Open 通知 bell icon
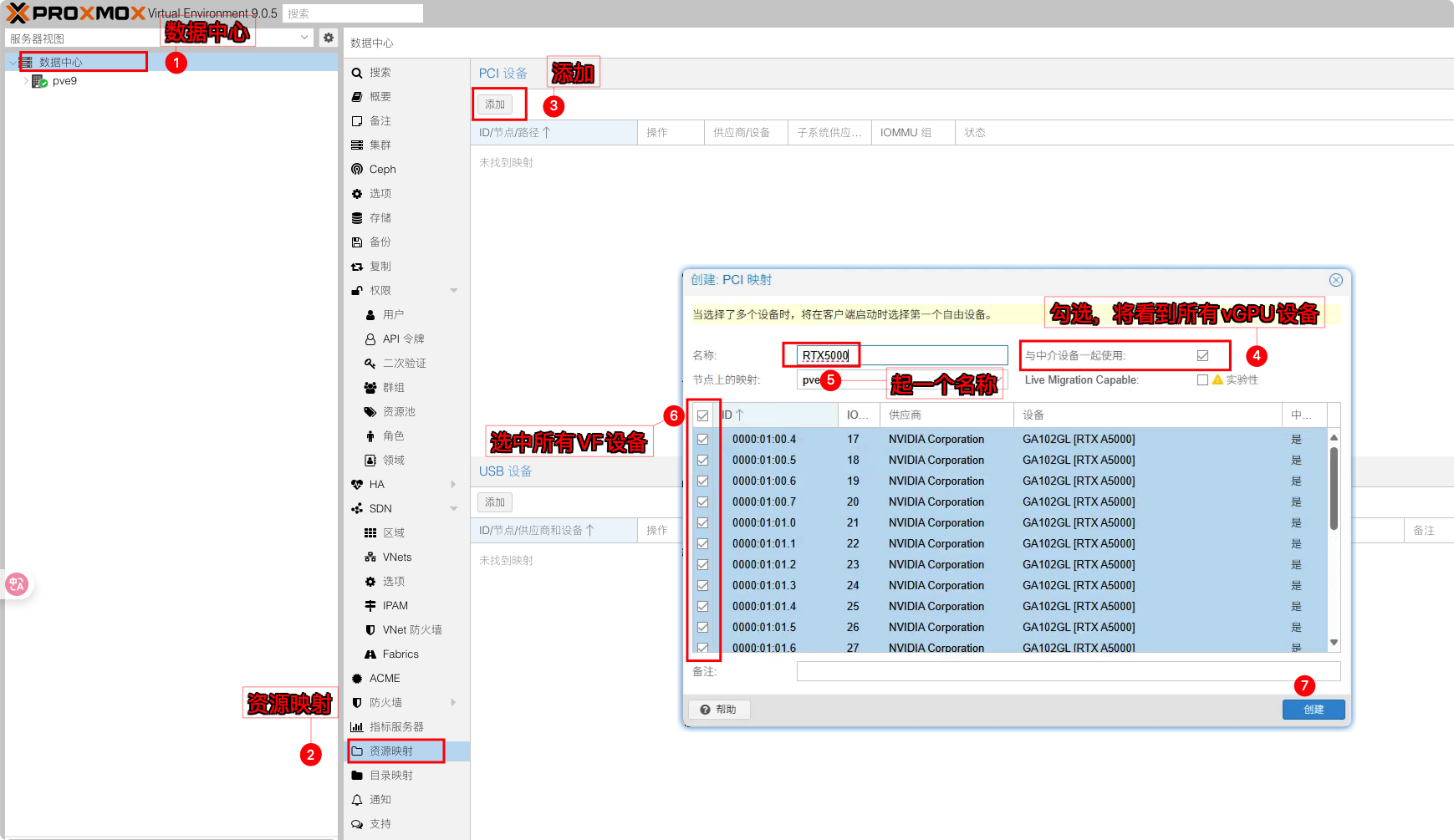Screen dimensions: 1454x840 click(x=357, y=800)
